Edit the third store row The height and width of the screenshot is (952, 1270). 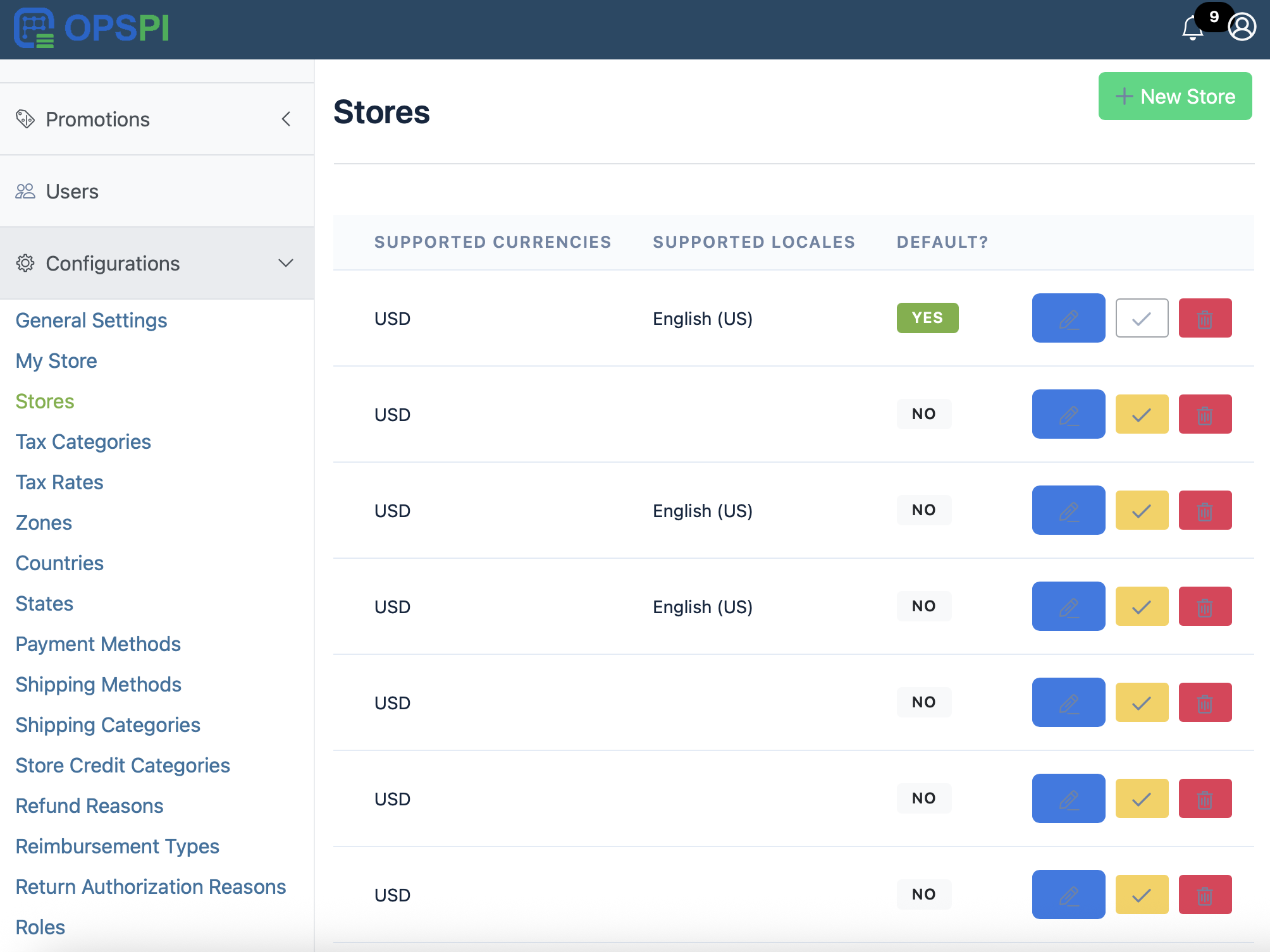(1068, 510)
